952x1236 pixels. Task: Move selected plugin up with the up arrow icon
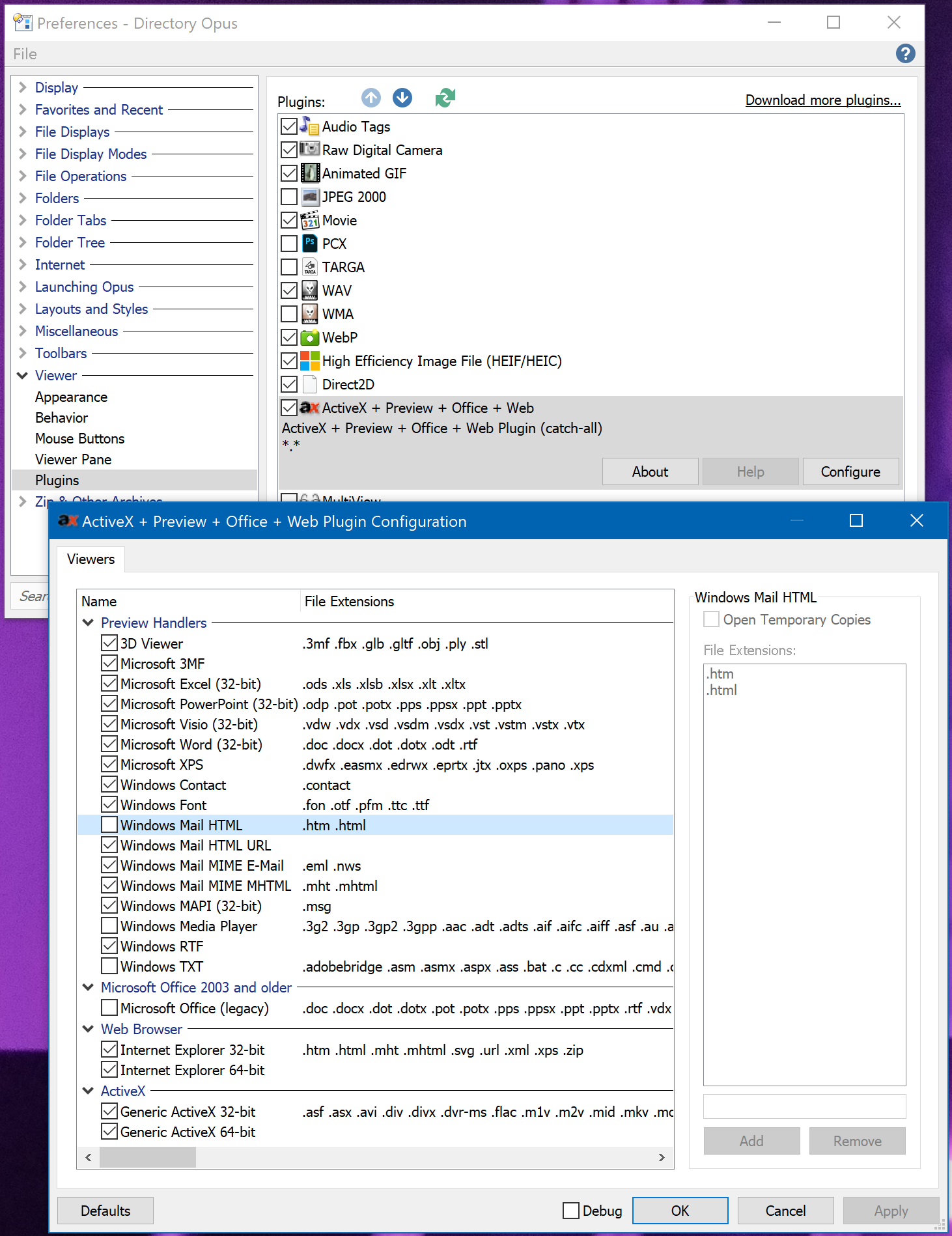pyautogui.click(x=371, y=98)
